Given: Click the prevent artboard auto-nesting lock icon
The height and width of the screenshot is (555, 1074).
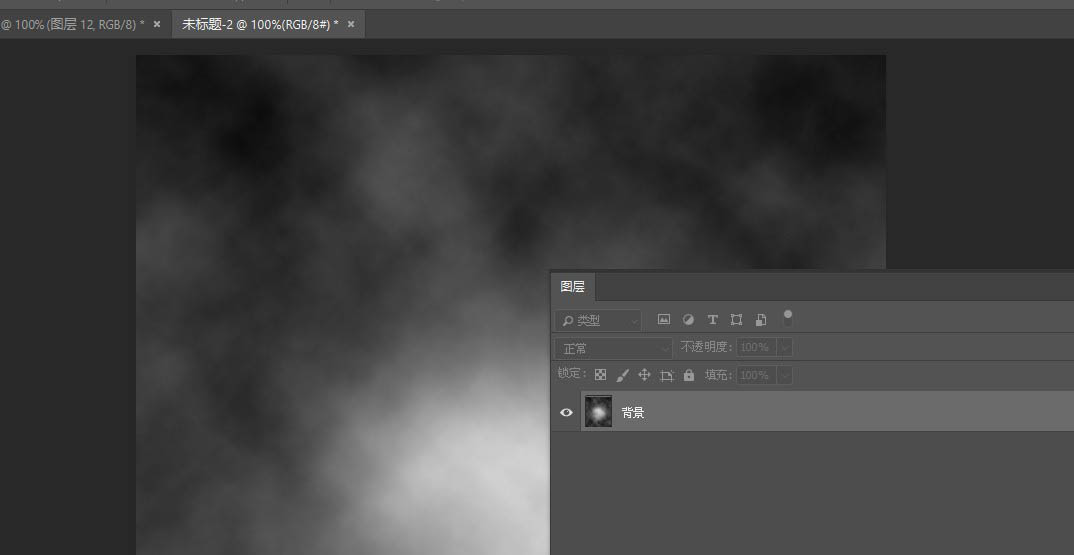Looking at the screenshot, I should [667, 375].
